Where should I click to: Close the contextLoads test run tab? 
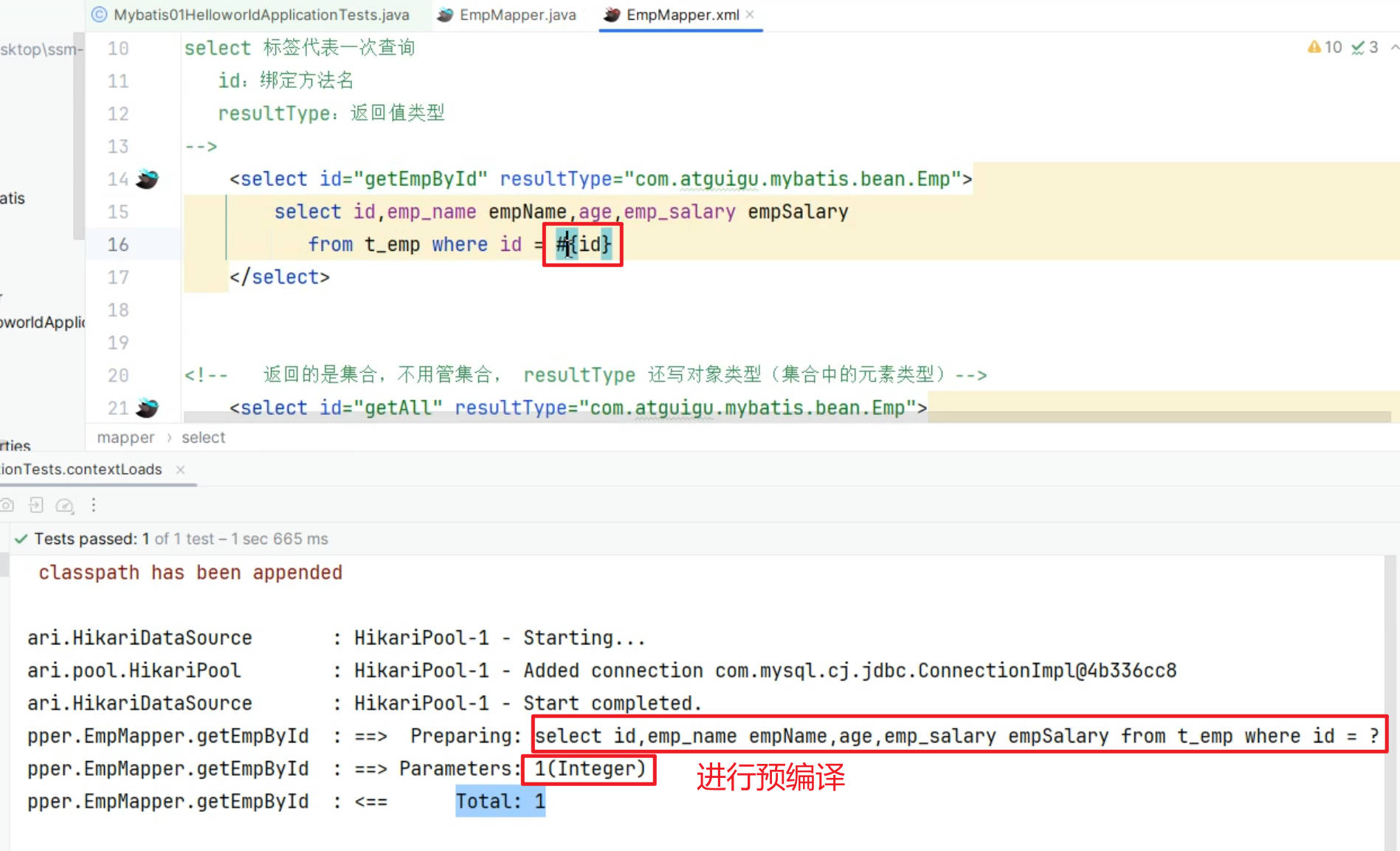(180, 469)
